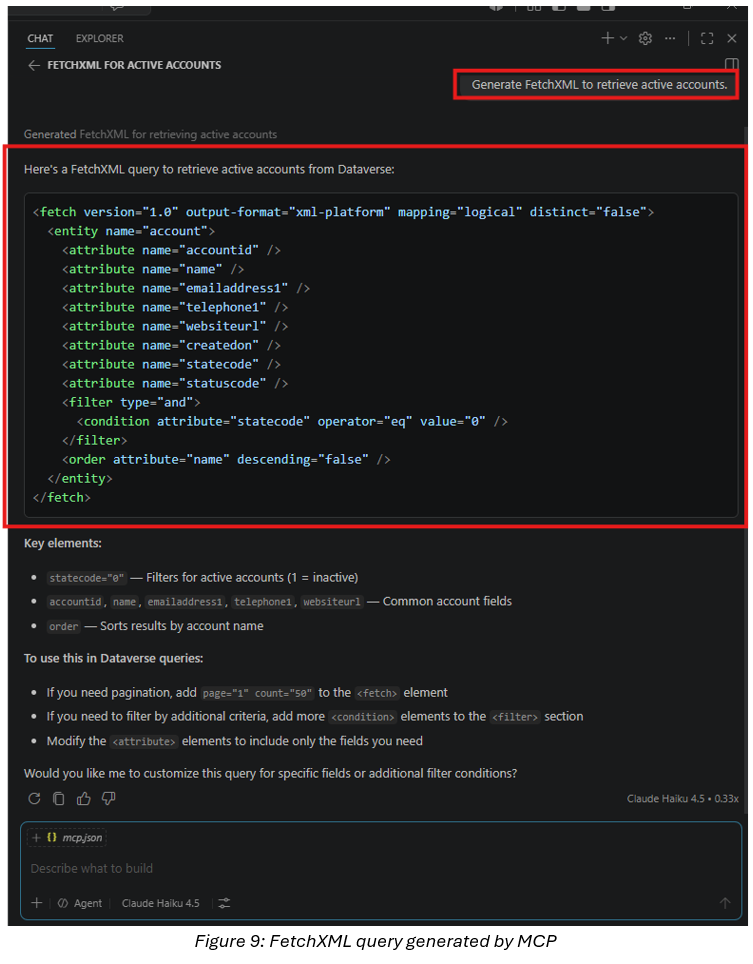
Task: Add context using the bottom plus icon
Action: pos(37,903)
